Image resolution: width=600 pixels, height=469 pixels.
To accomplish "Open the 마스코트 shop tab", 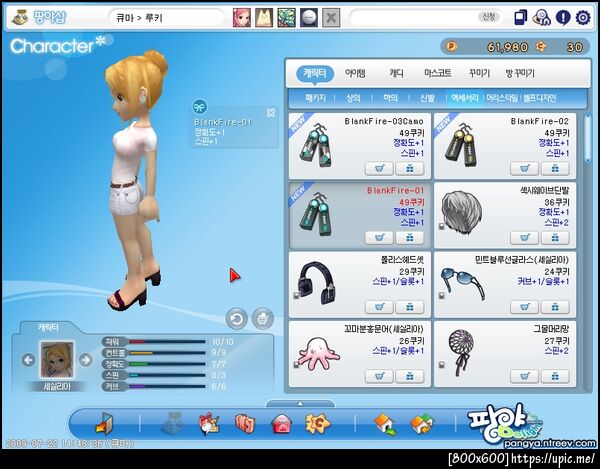I will (x=437, y=73).
